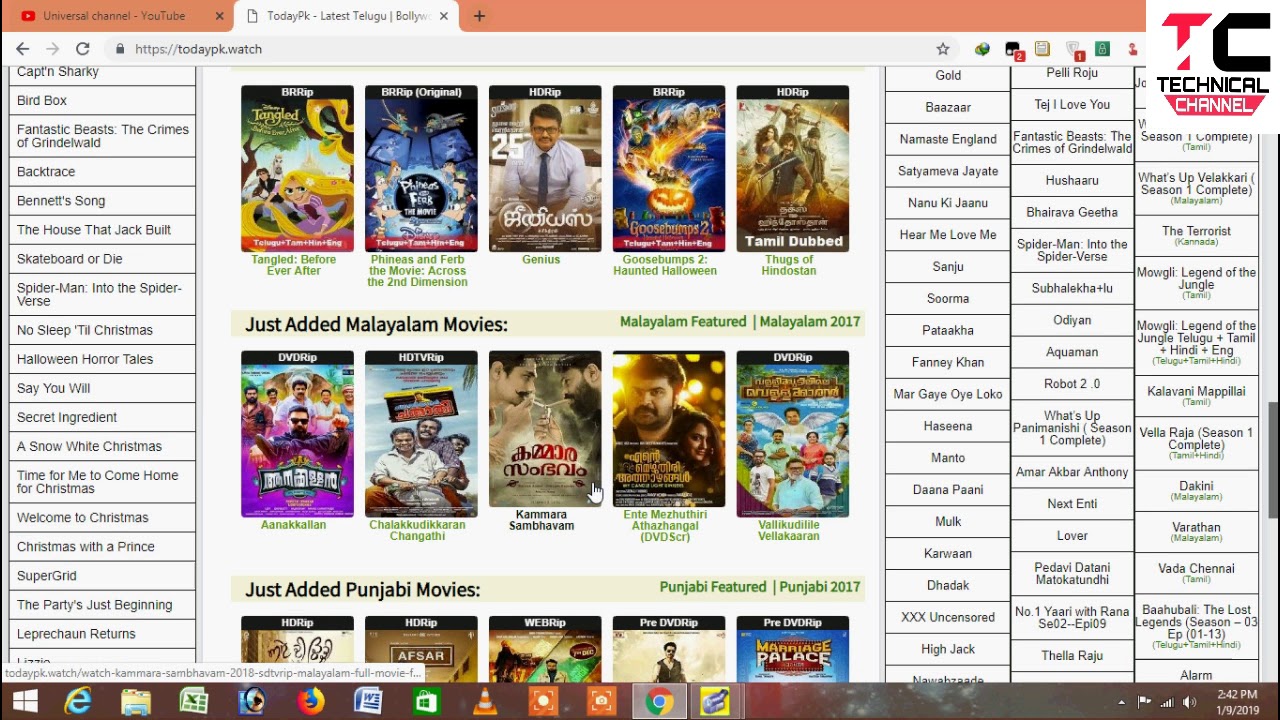Open a new browser tab
Image resolution: width=1280 pixels, height=720 pixels.
click(479, 16)
